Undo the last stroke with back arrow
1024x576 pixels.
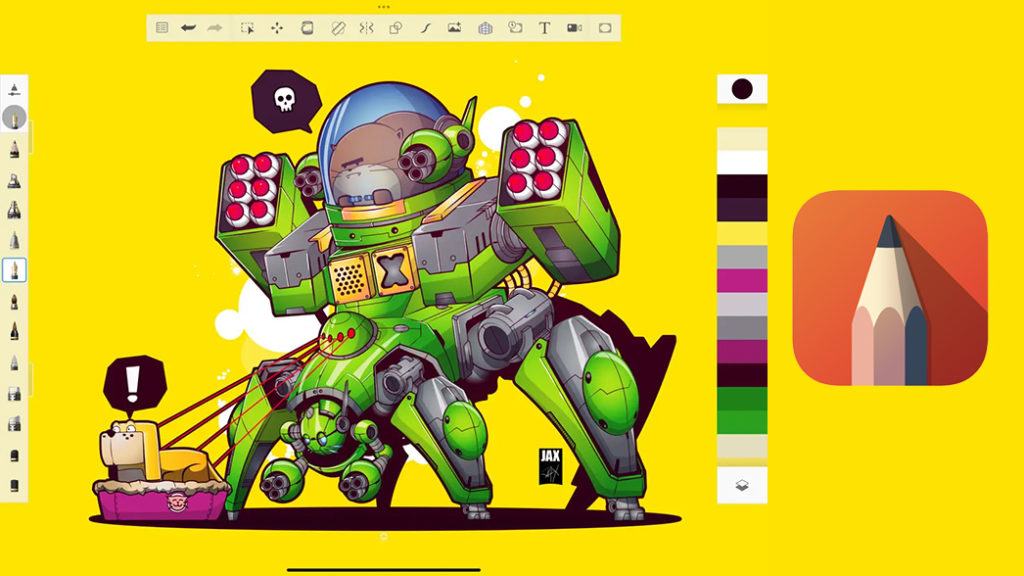pos(188,28)
